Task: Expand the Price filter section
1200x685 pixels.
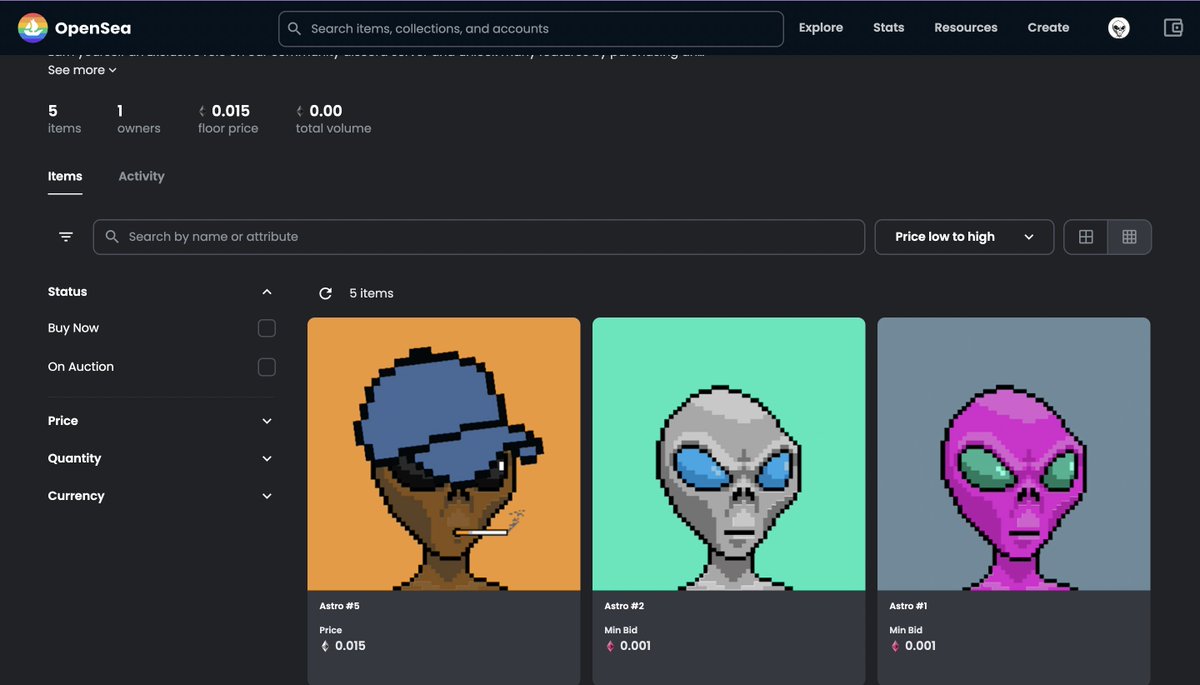Action: (x=267, y=421)
